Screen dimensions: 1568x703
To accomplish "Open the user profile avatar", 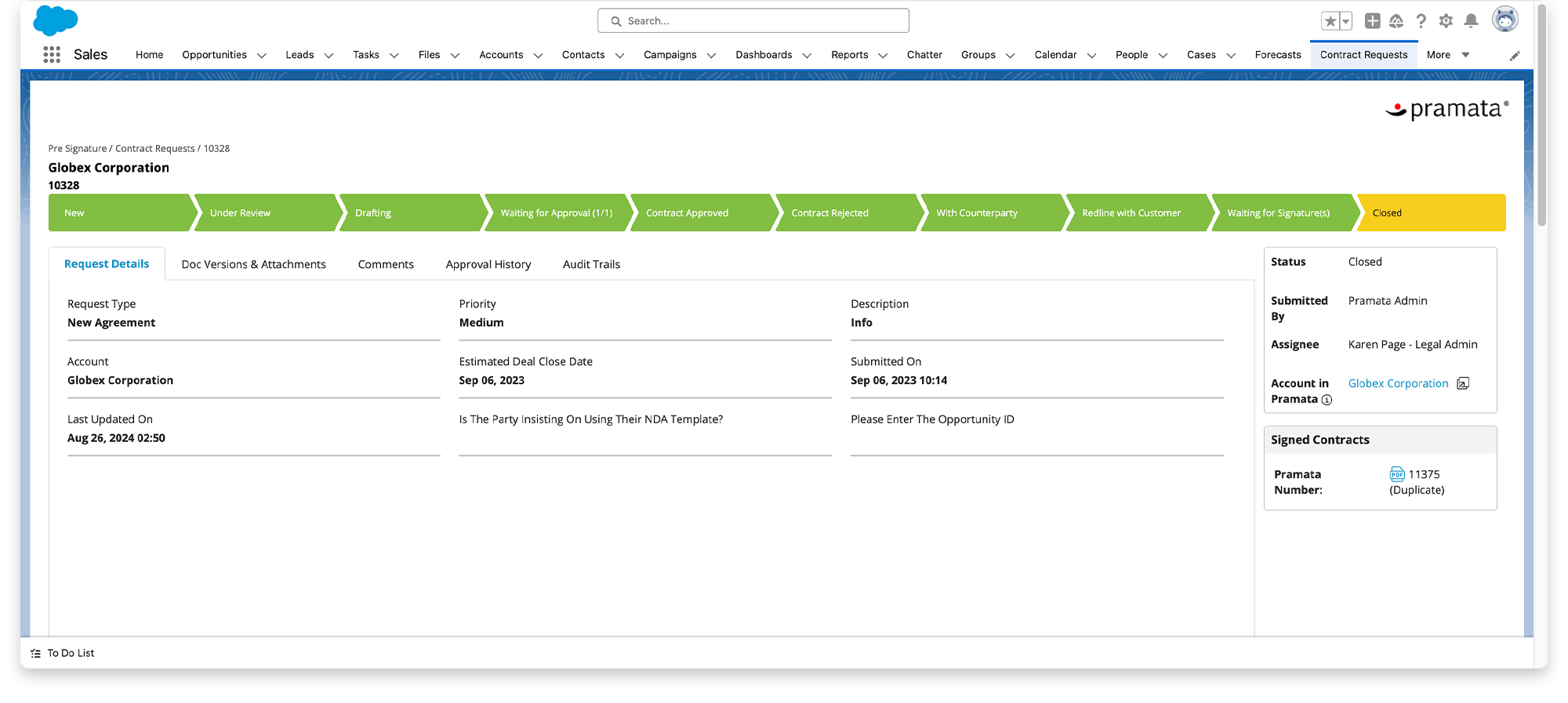I will point(1504,19).
